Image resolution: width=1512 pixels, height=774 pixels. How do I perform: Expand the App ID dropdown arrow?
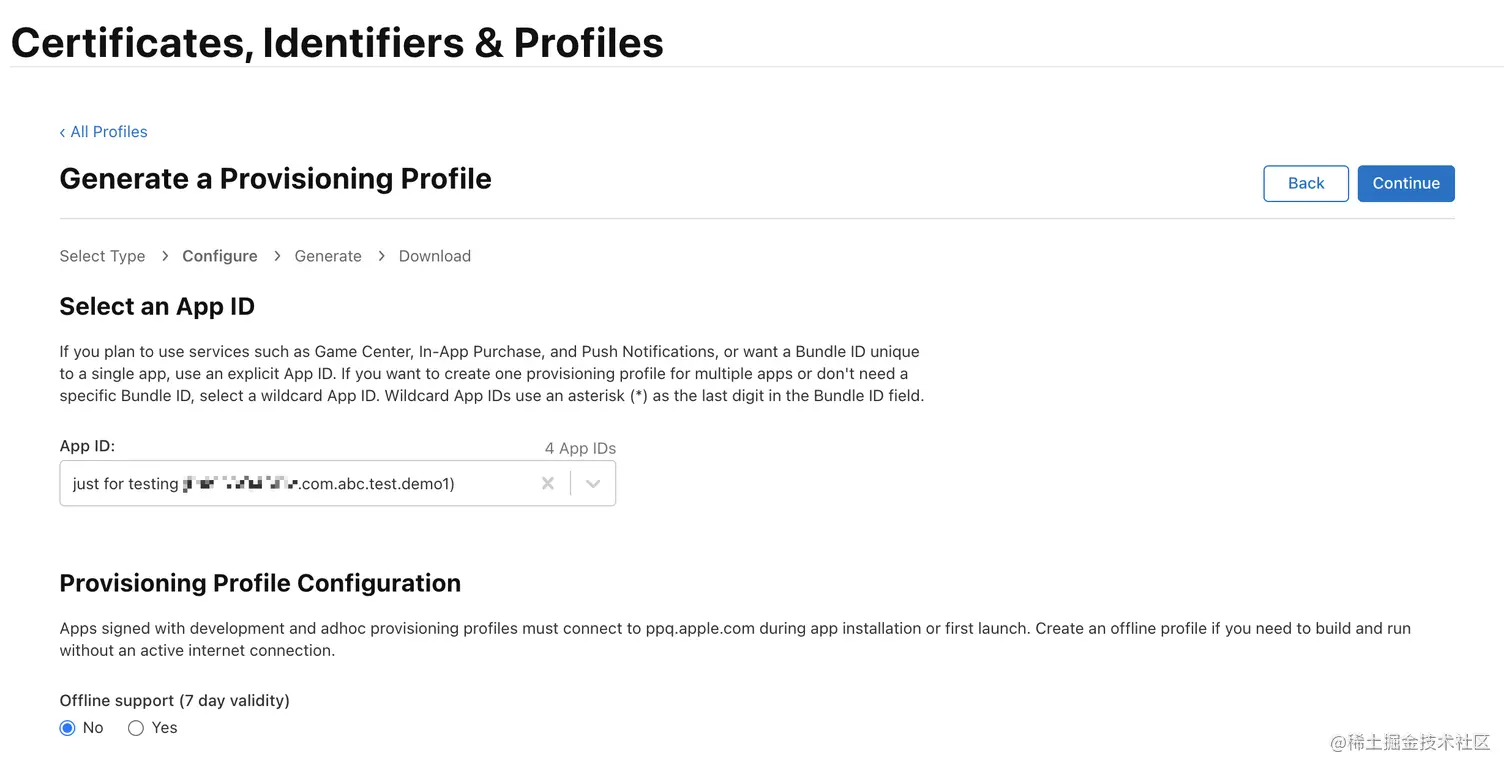[x=593, y=484]
